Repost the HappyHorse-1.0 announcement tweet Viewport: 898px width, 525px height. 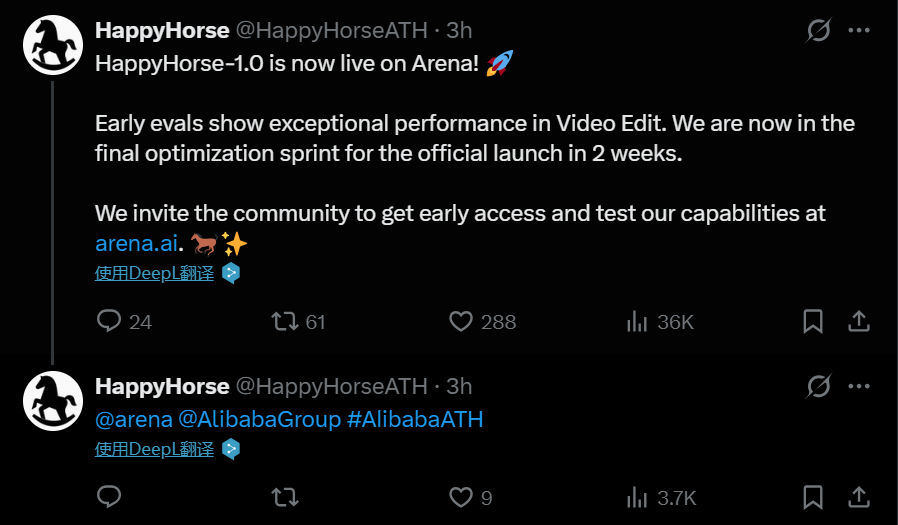pyautogui.click(x=285, y=321)
